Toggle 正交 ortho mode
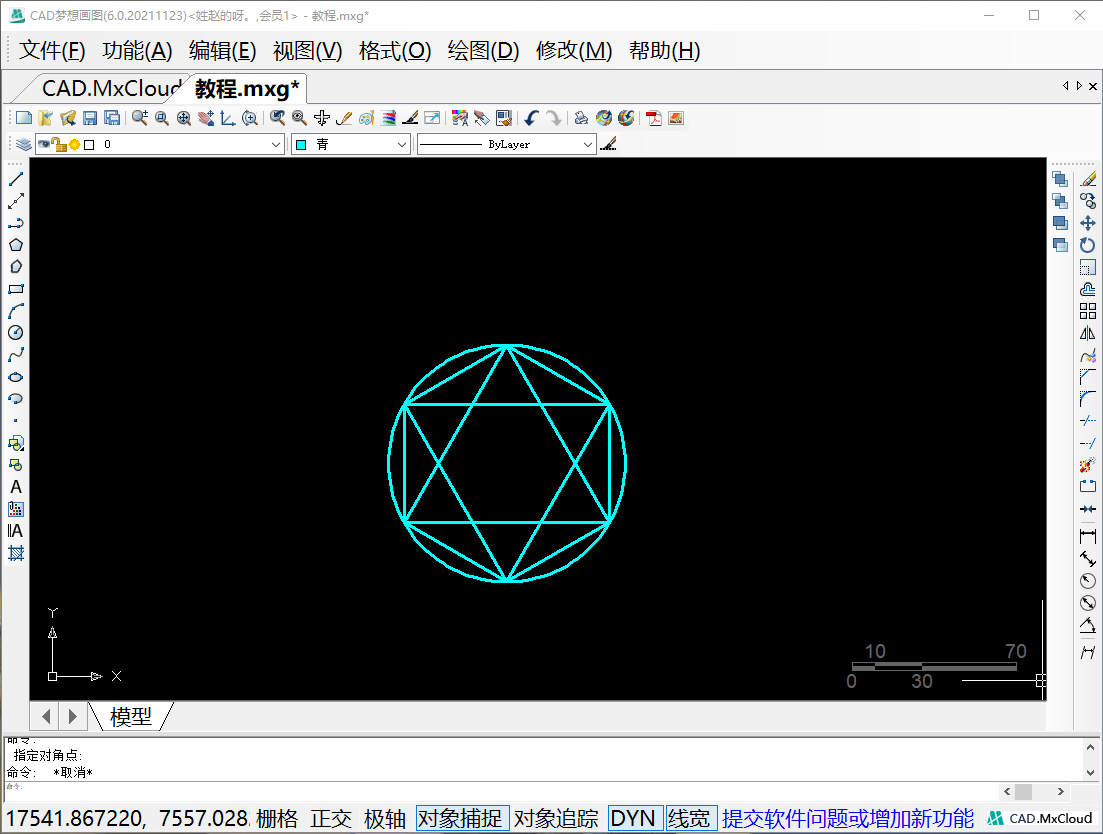Viewport: 1103px width, 834px height. (x=331, y=819)
